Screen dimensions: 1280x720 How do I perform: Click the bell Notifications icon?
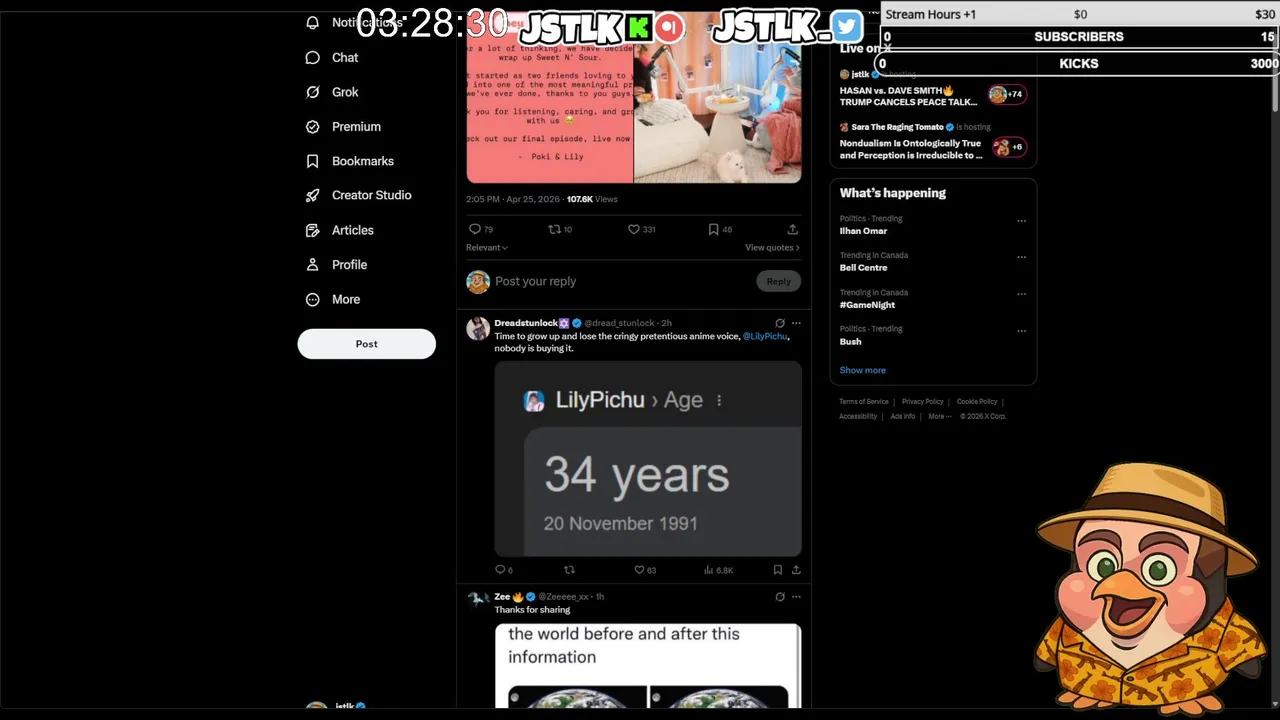(x=313, y=23)
